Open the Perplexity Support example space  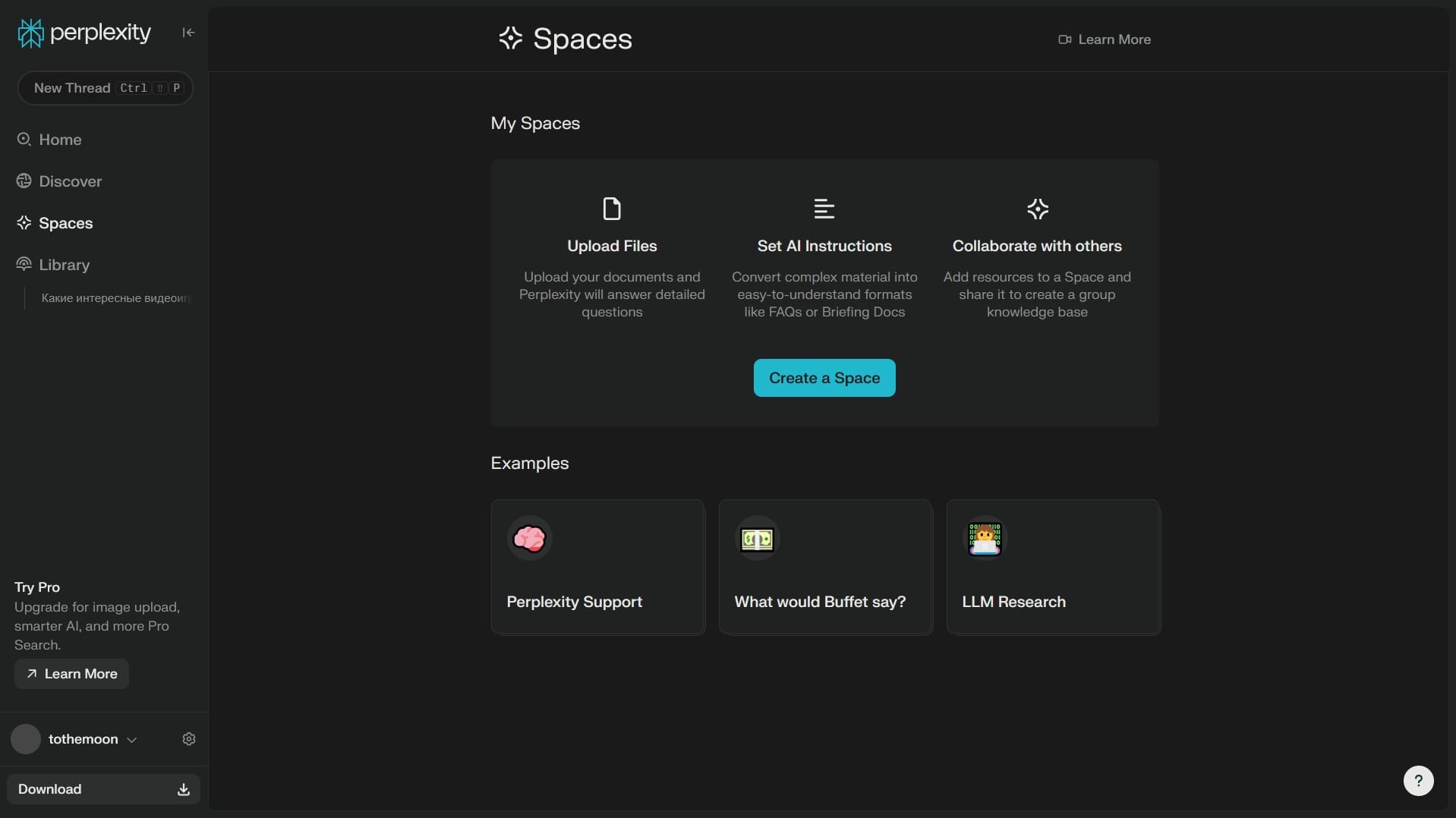coord(597,567)
